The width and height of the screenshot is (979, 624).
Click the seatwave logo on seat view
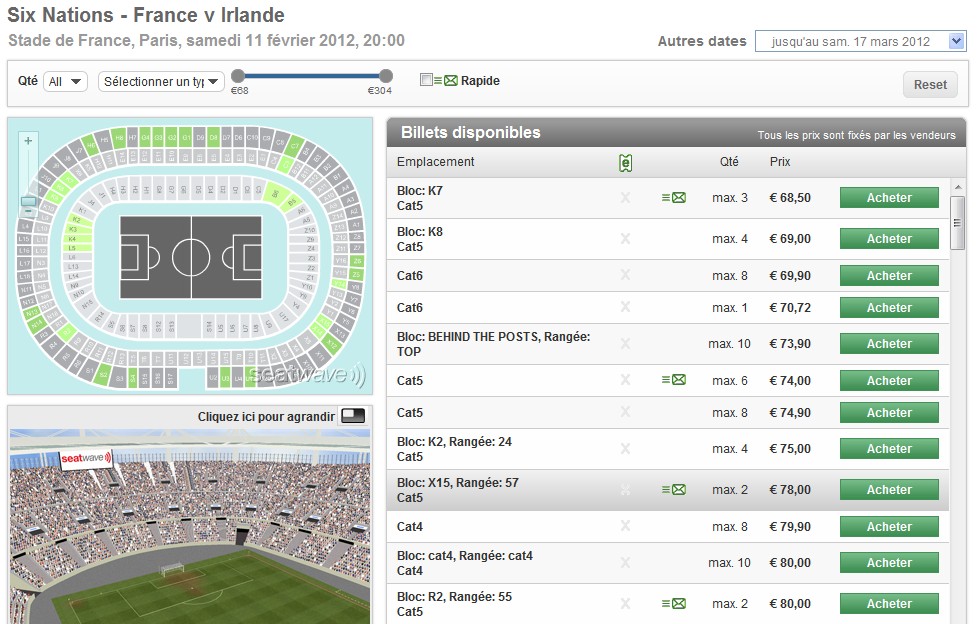tap(85, 459)
